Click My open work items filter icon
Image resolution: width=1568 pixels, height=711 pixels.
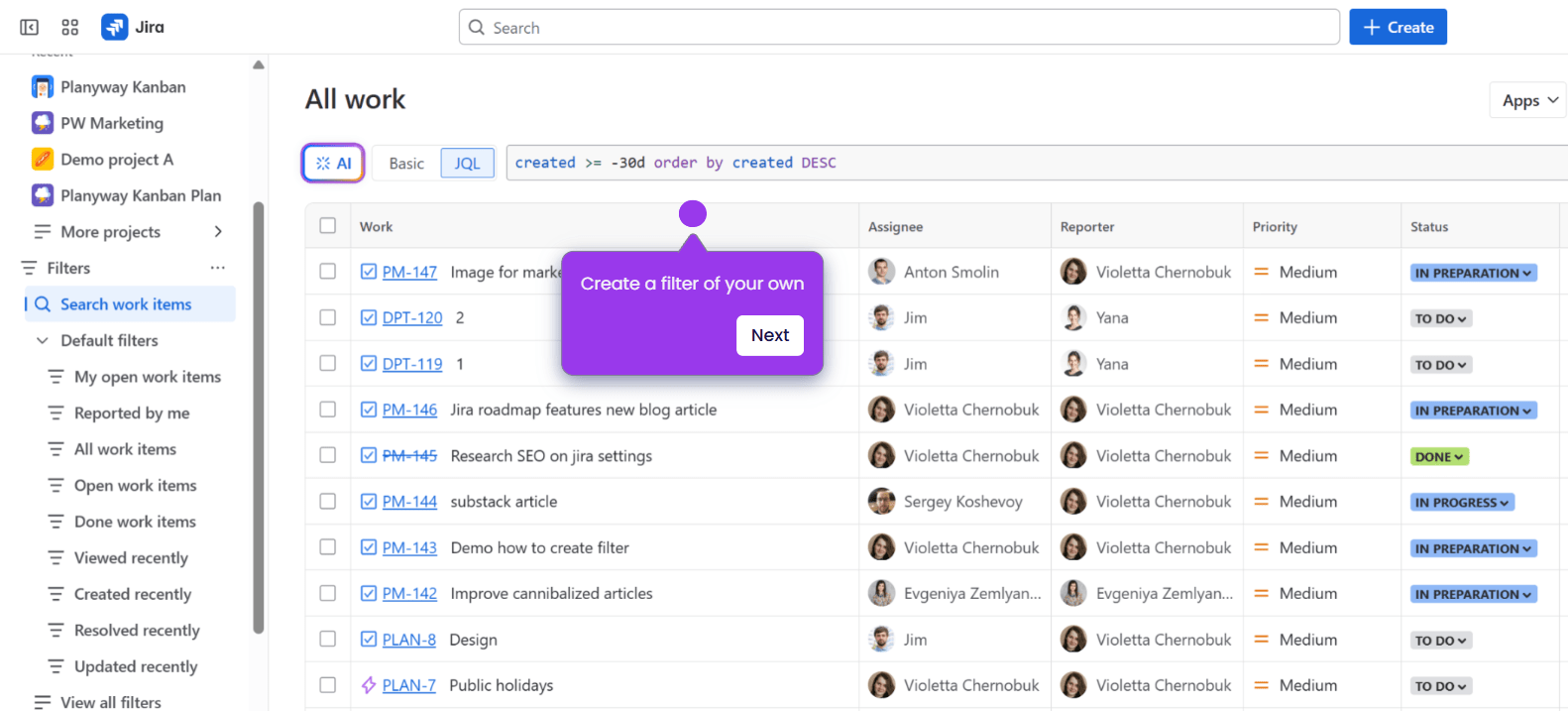pyautogui.click(x=56, y=377)
